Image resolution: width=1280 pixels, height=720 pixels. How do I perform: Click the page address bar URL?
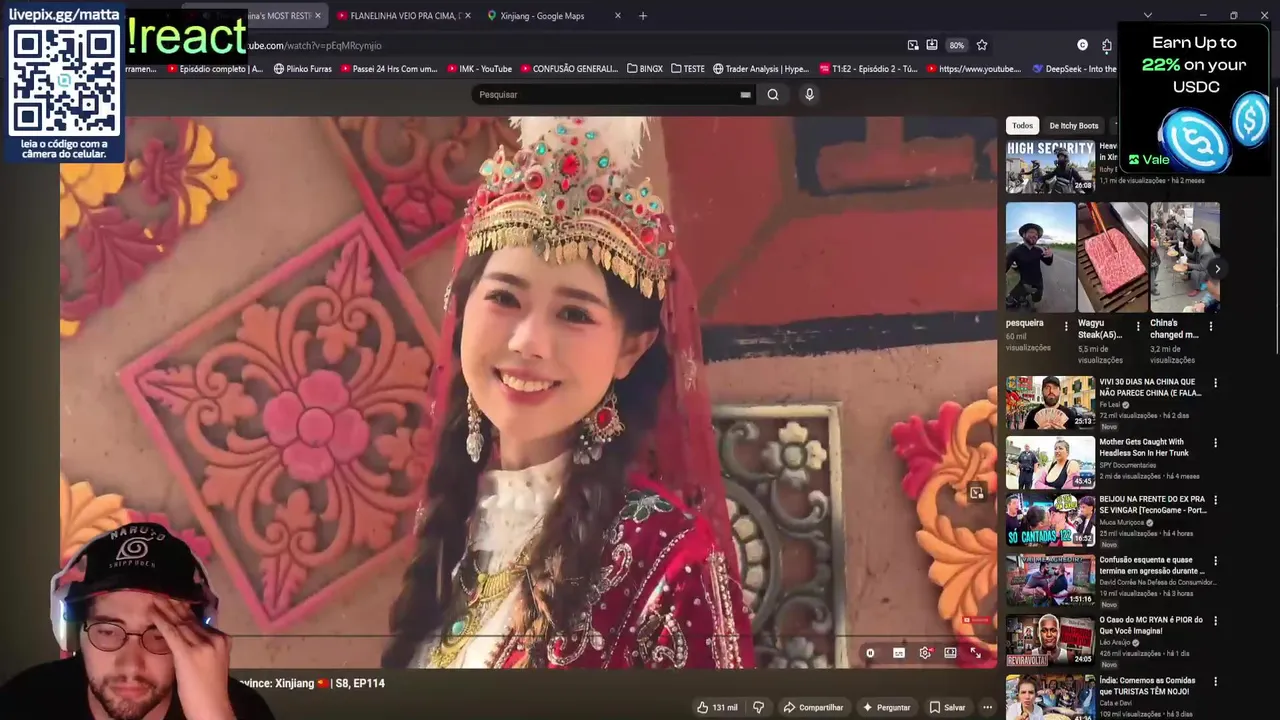(x=315, y=45)
